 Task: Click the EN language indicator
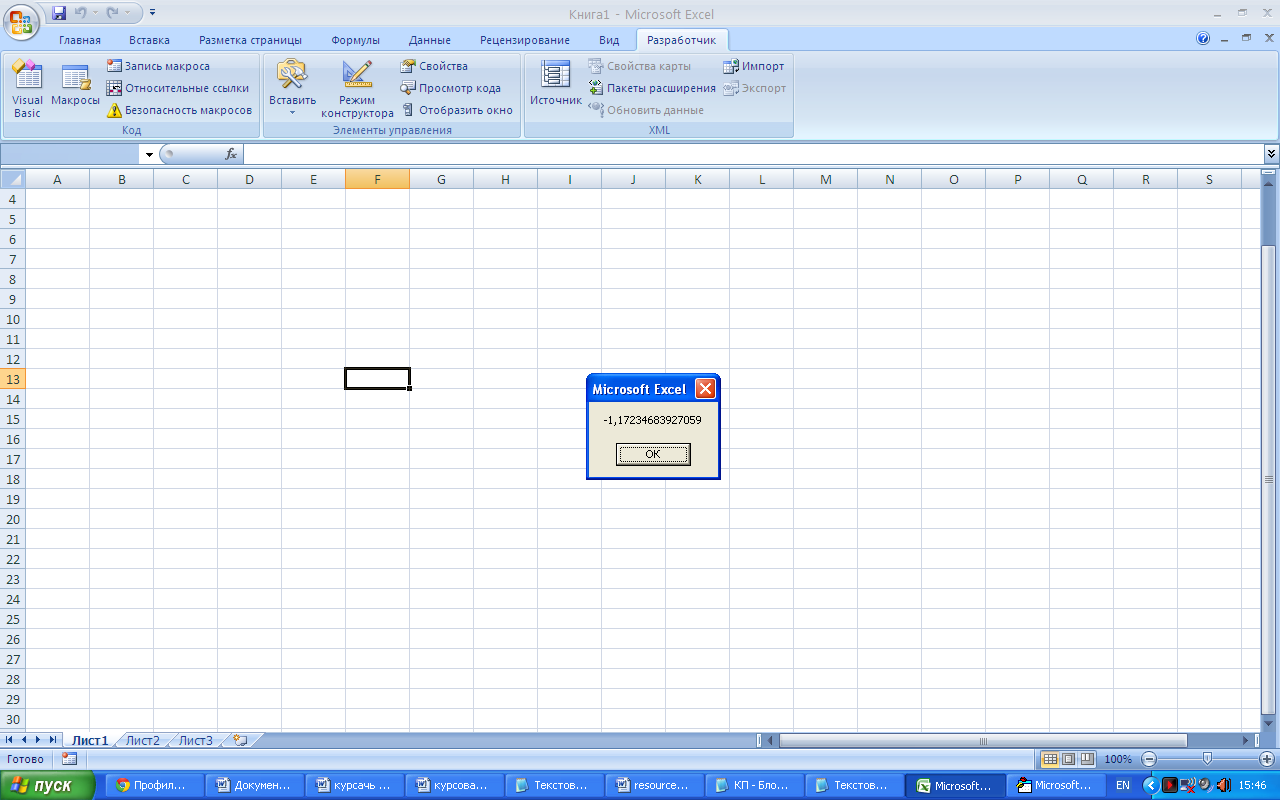pos(1123,785)
